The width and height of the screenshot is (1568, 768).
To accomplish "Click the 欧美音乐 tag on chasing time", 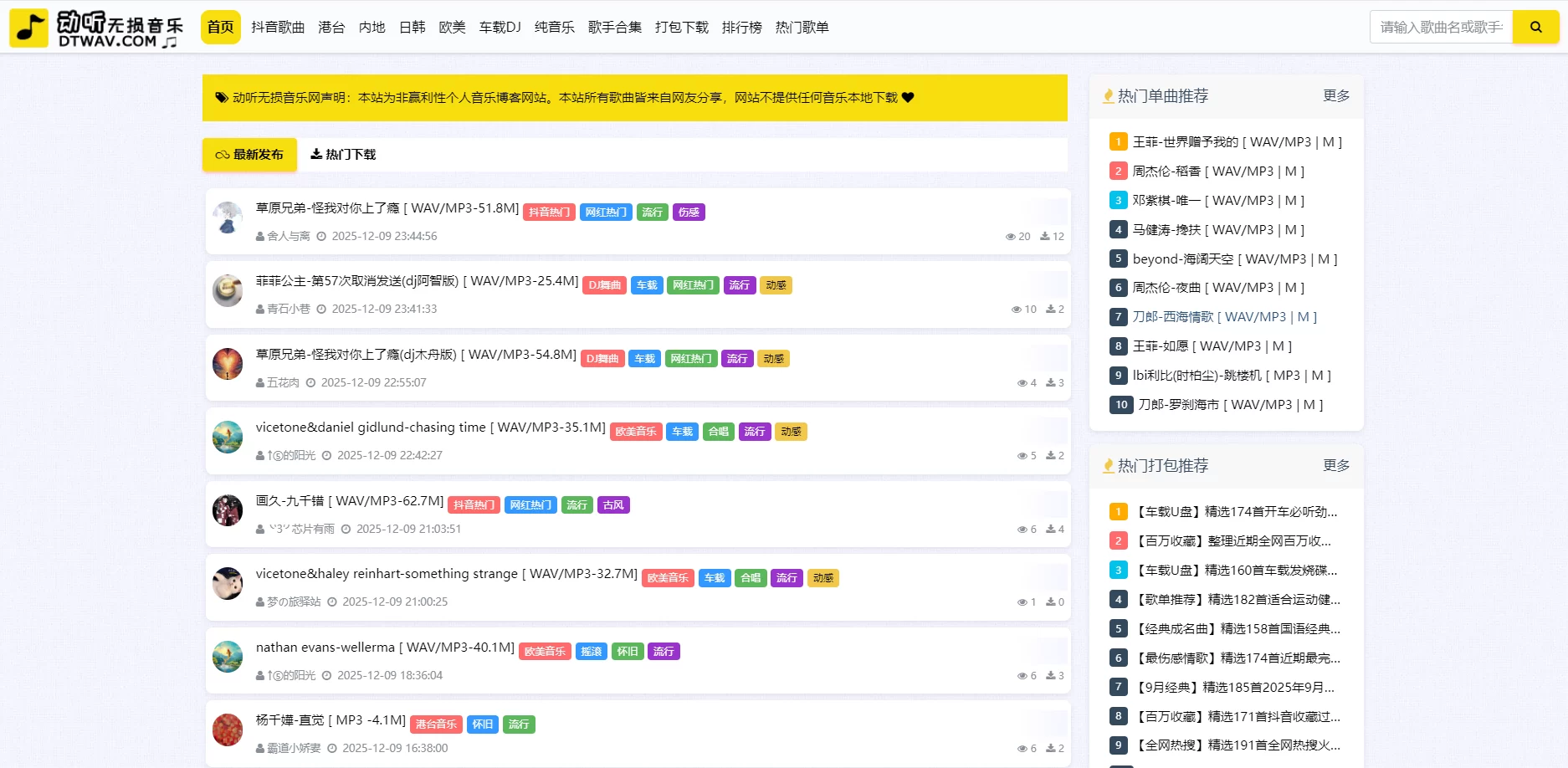I will 635,432.
